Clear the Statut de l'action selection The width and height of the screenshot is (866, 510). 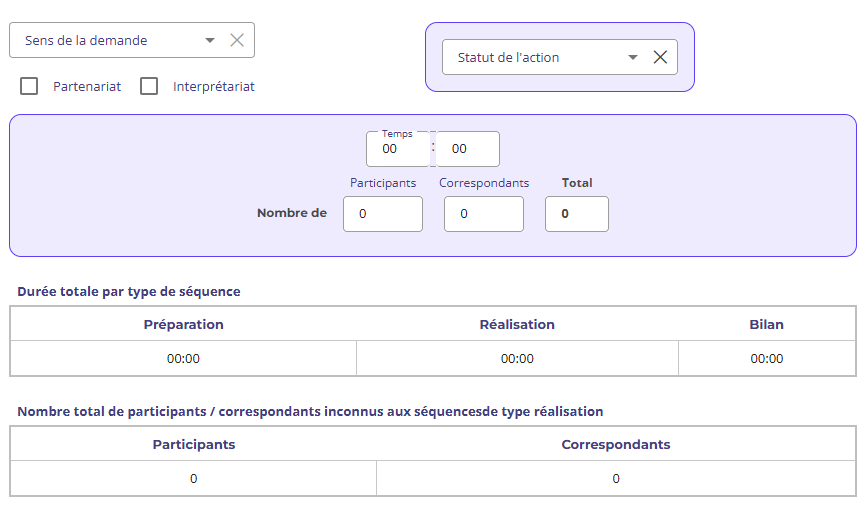point(660,57)
